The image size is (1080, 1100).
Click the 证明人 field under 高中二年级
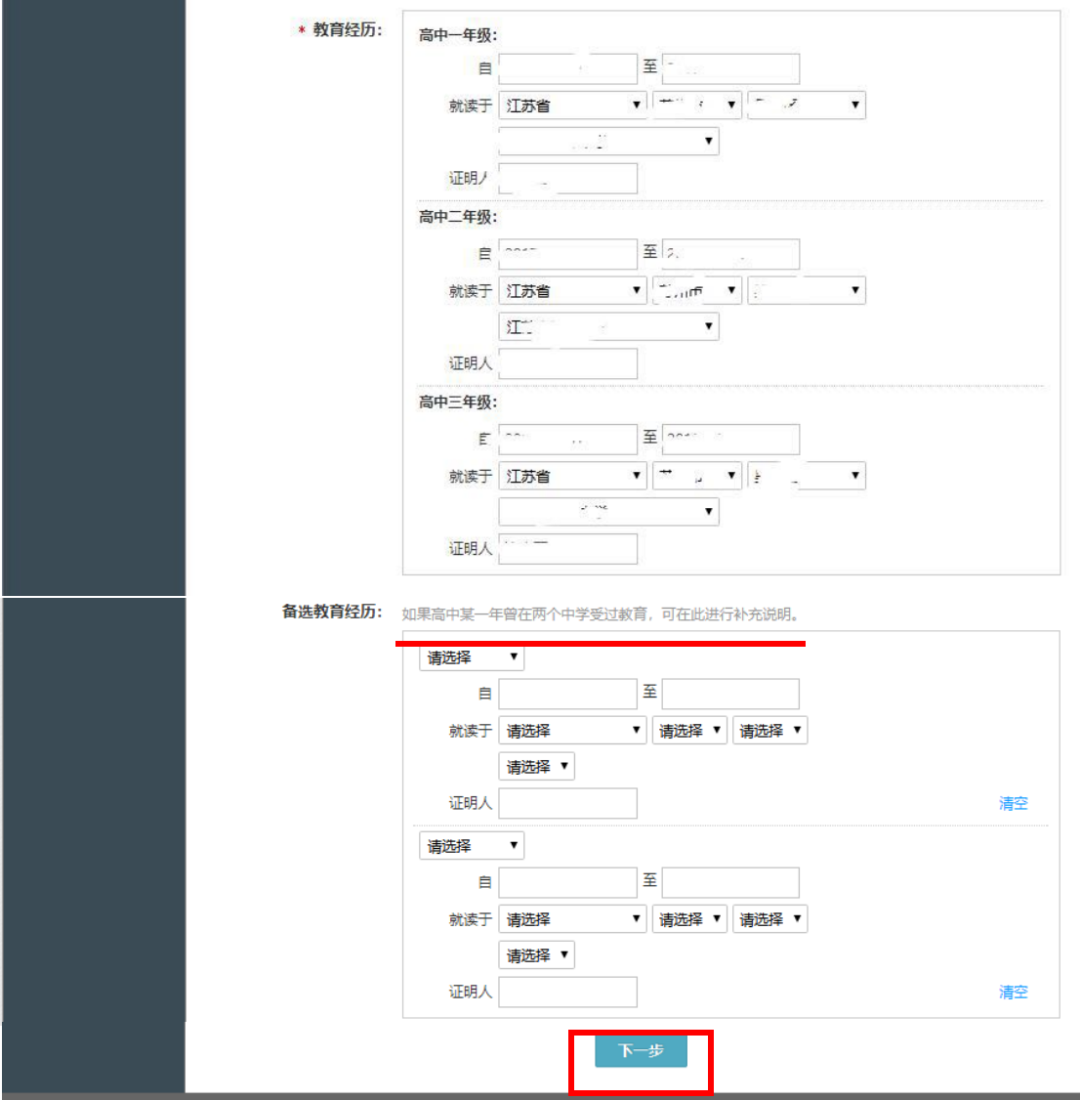[567, 363]
